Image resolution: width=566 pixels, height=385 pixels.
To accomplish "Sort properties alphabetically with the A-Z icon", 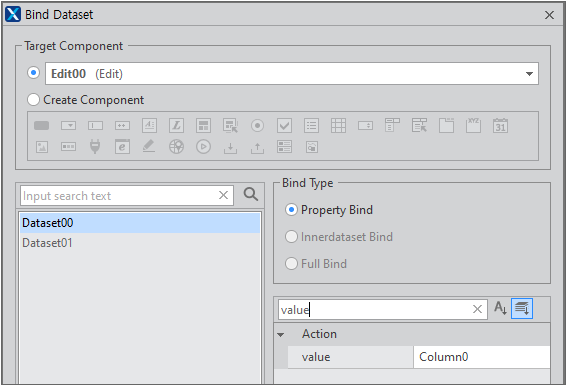I will click(500, 309).
